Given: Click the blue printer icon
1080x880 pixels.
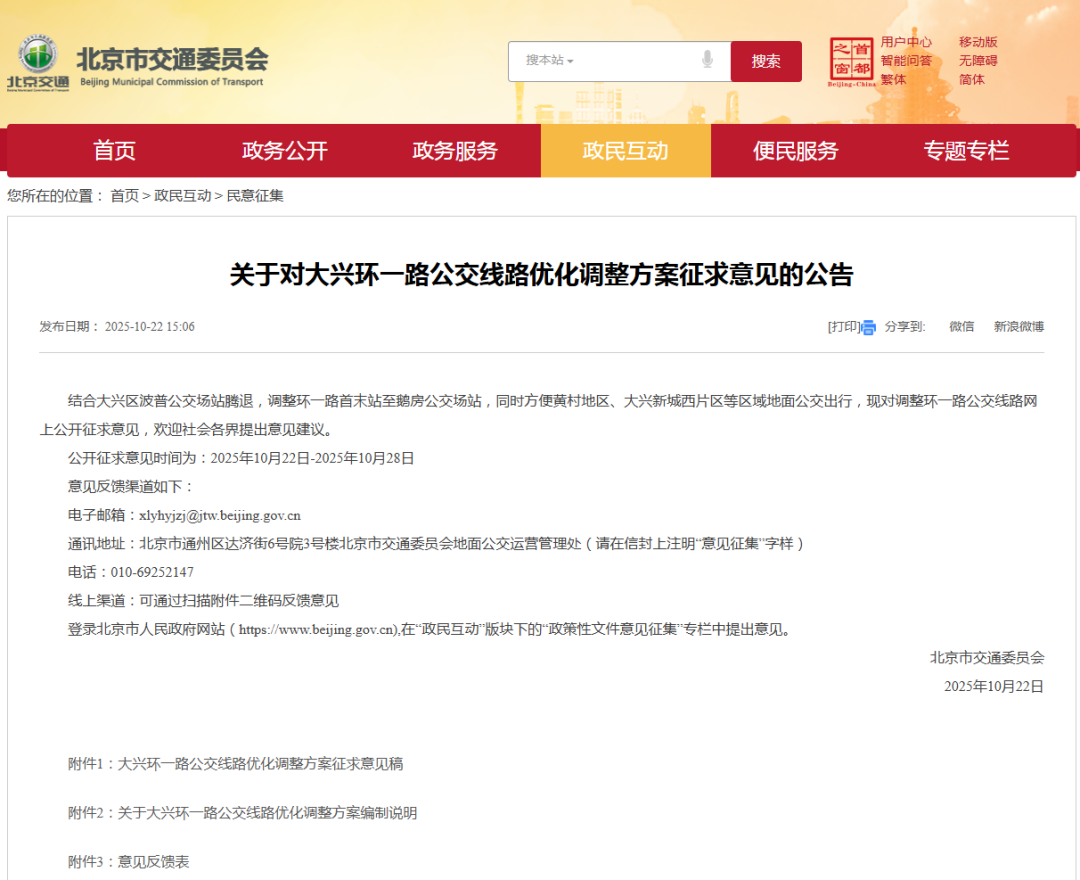Looking at the screenshot, I should point(868,327).
